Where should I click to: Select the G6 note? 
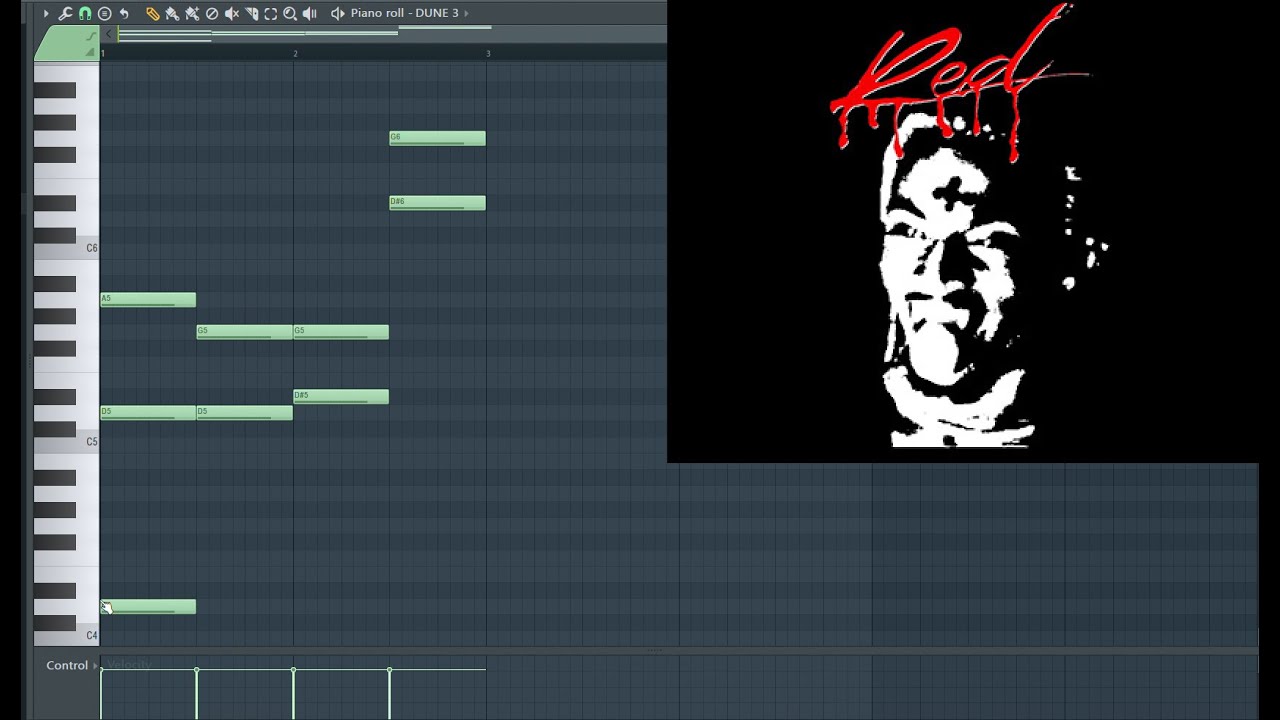(437, 138)
